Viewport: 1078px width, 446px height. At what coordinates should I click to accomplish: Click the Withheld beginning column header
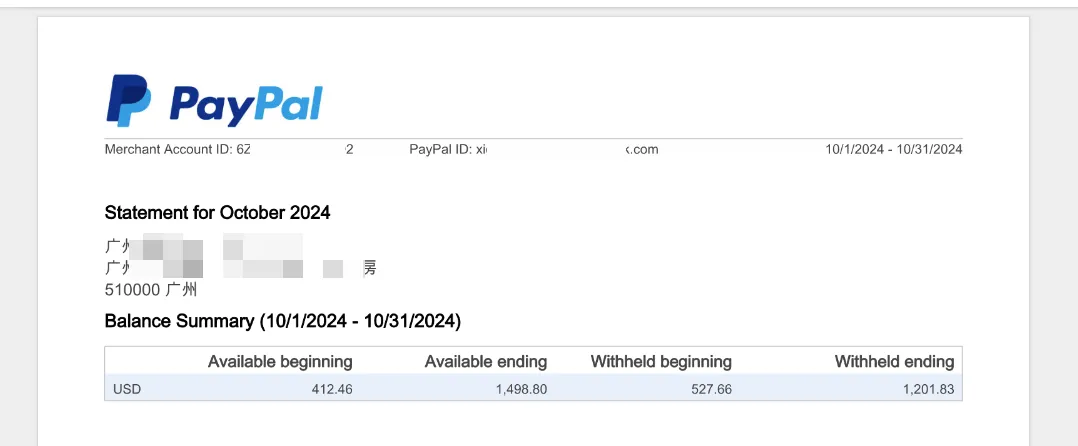click(661, 361)
